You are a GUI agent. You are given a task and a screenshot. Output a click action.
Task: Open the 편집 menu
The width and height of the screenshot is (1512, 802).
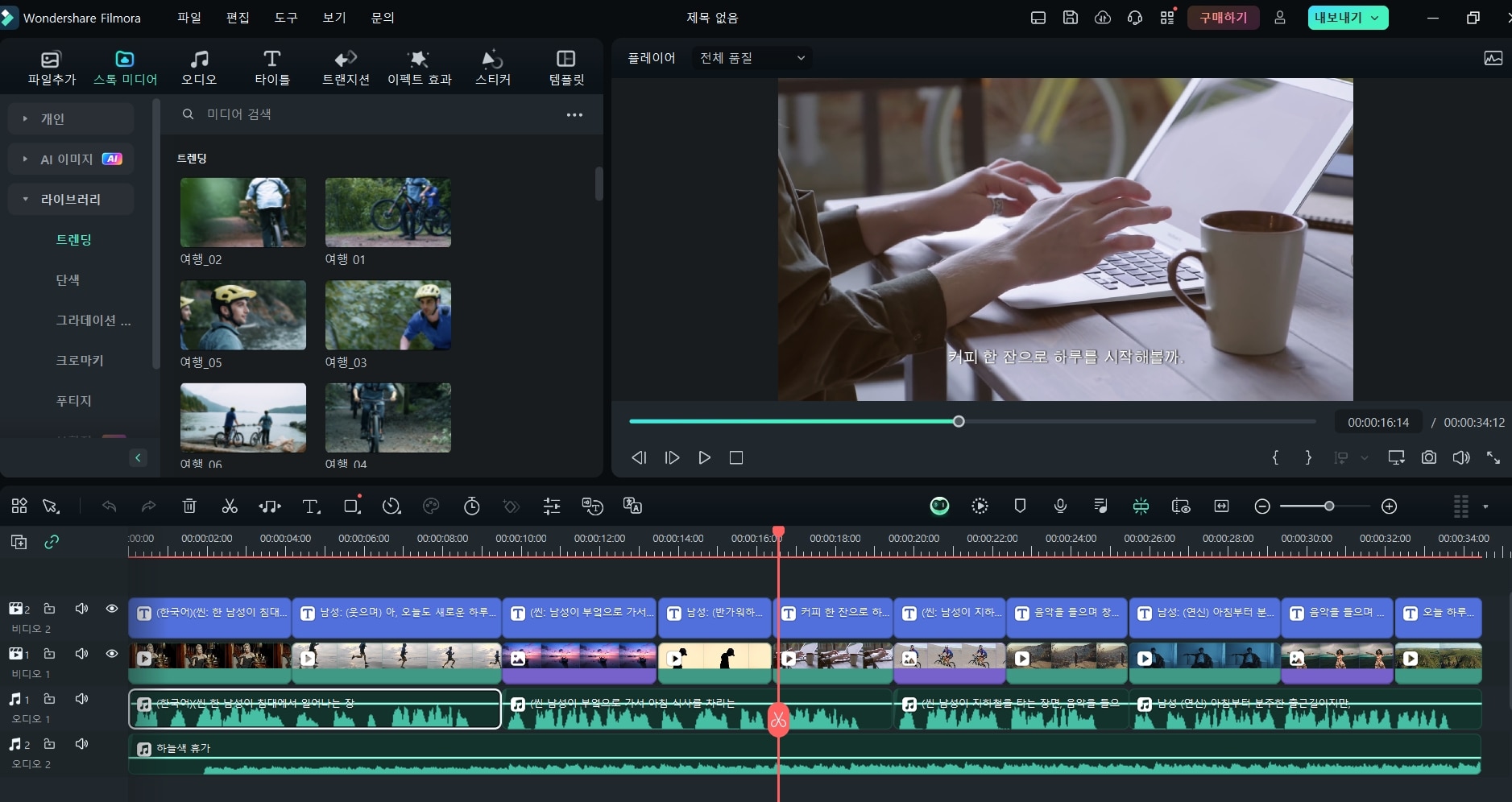(238, 17)
